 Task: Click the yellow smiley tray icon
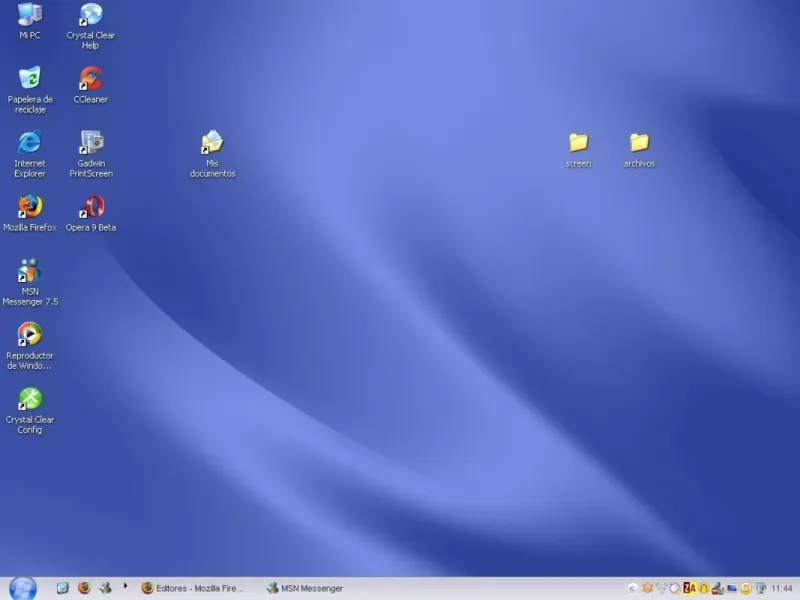click(x=746, y=588)
